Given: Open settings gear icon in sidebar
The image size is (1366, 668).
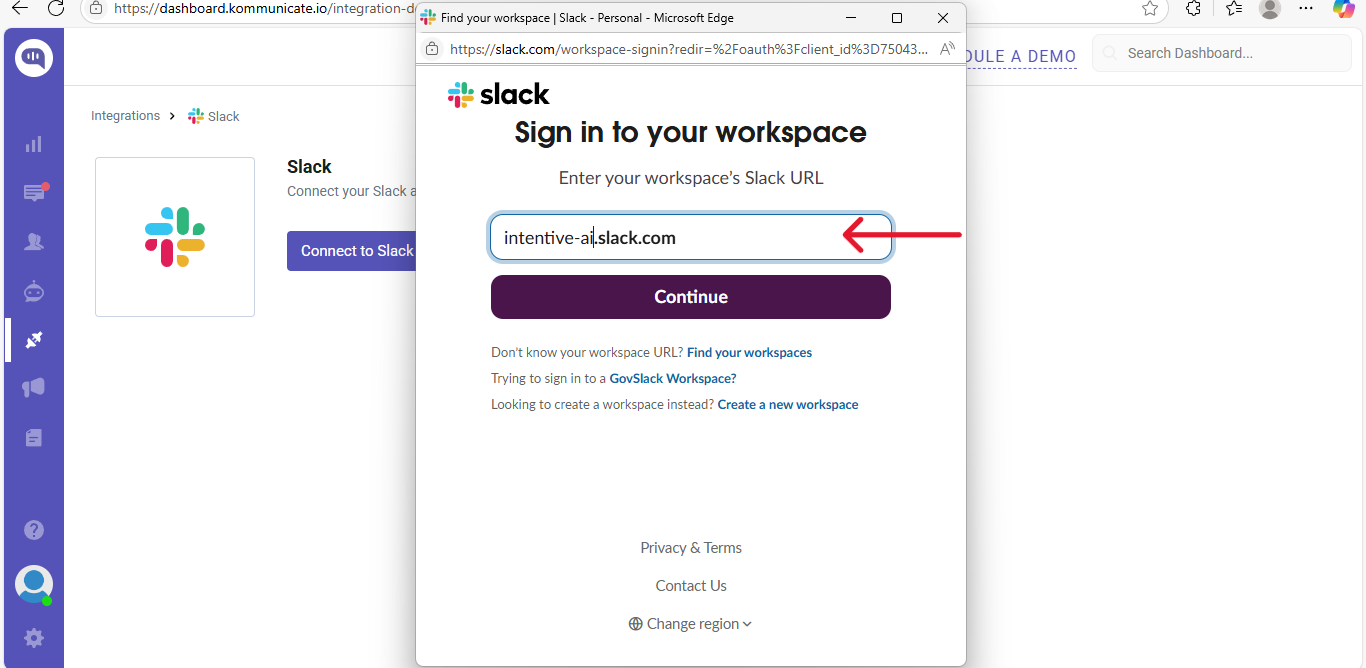Looking at the screenshot, I should [34, 637].
